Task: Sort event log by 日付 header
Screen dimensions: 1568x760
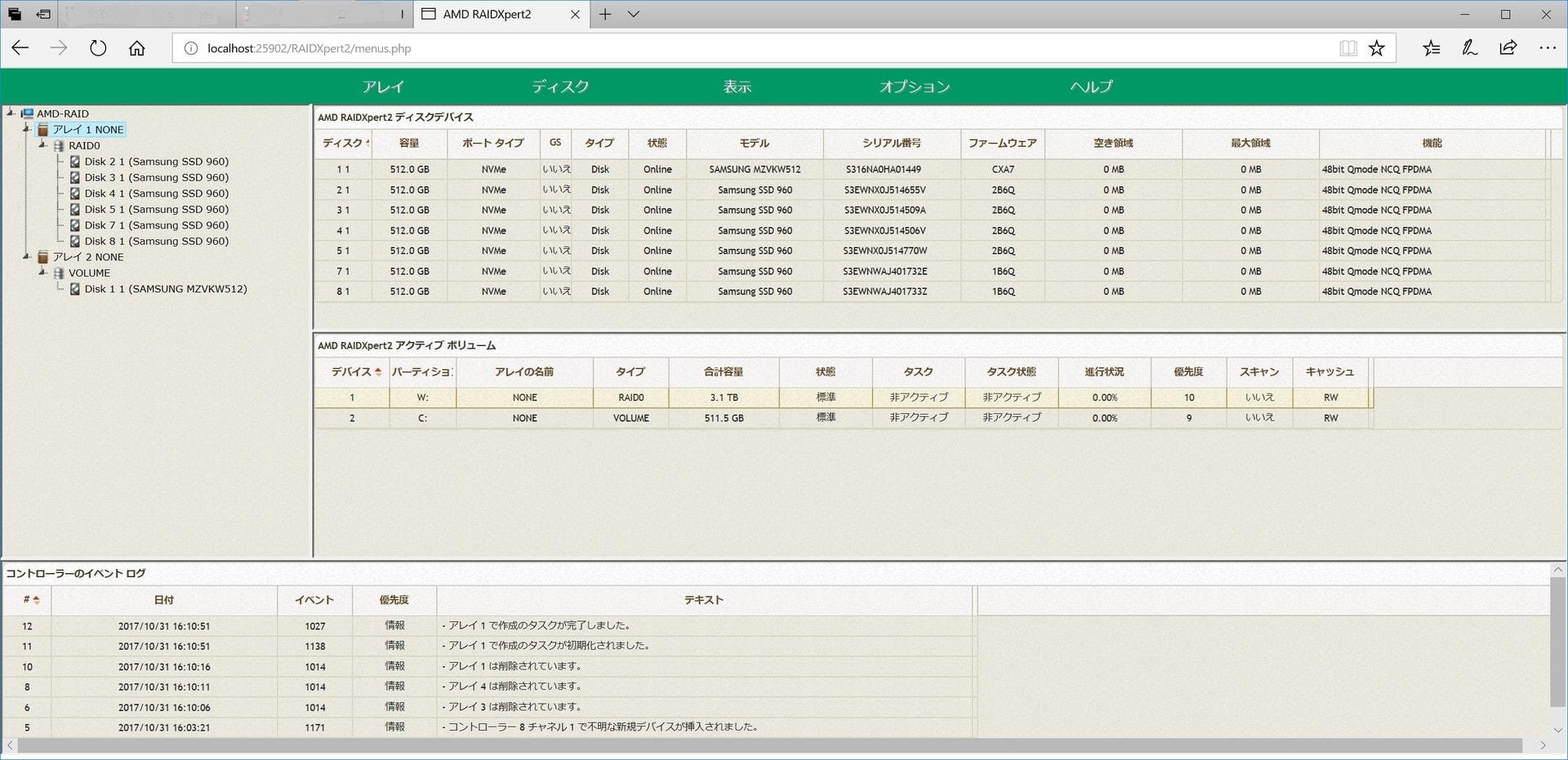Action: [164, 600]
